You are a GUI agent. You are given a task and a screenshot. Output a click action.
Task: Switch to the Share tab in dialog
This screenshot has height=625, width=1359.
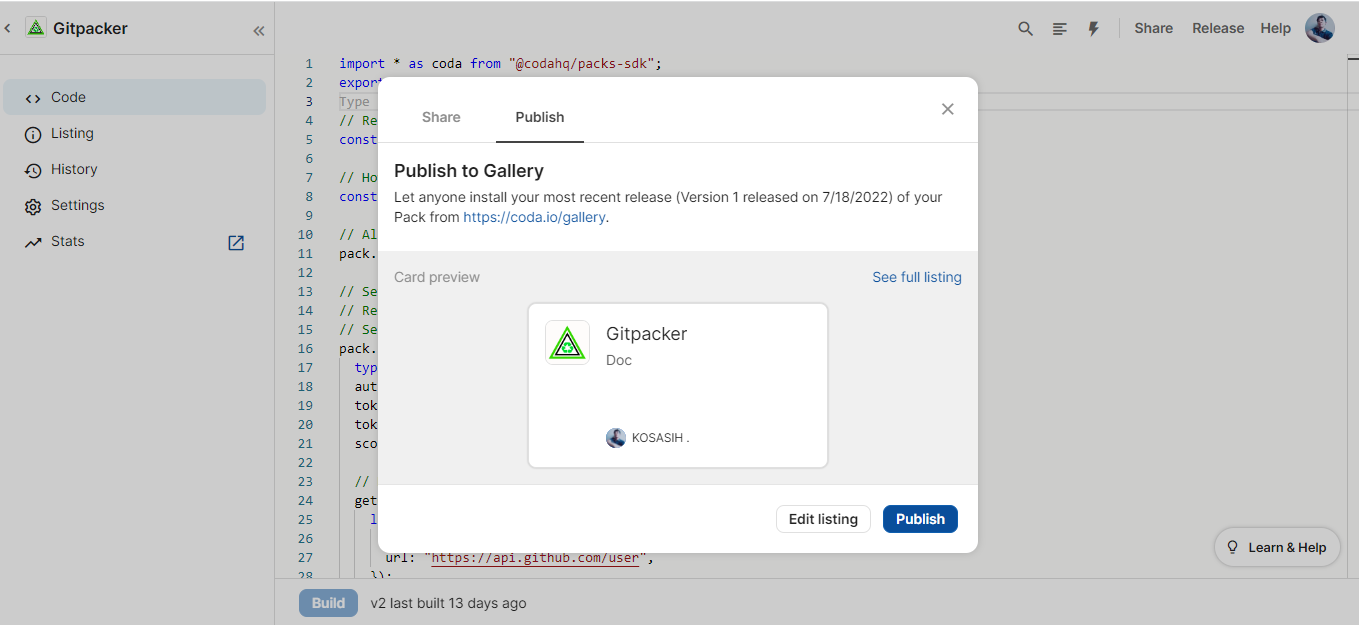441,117
